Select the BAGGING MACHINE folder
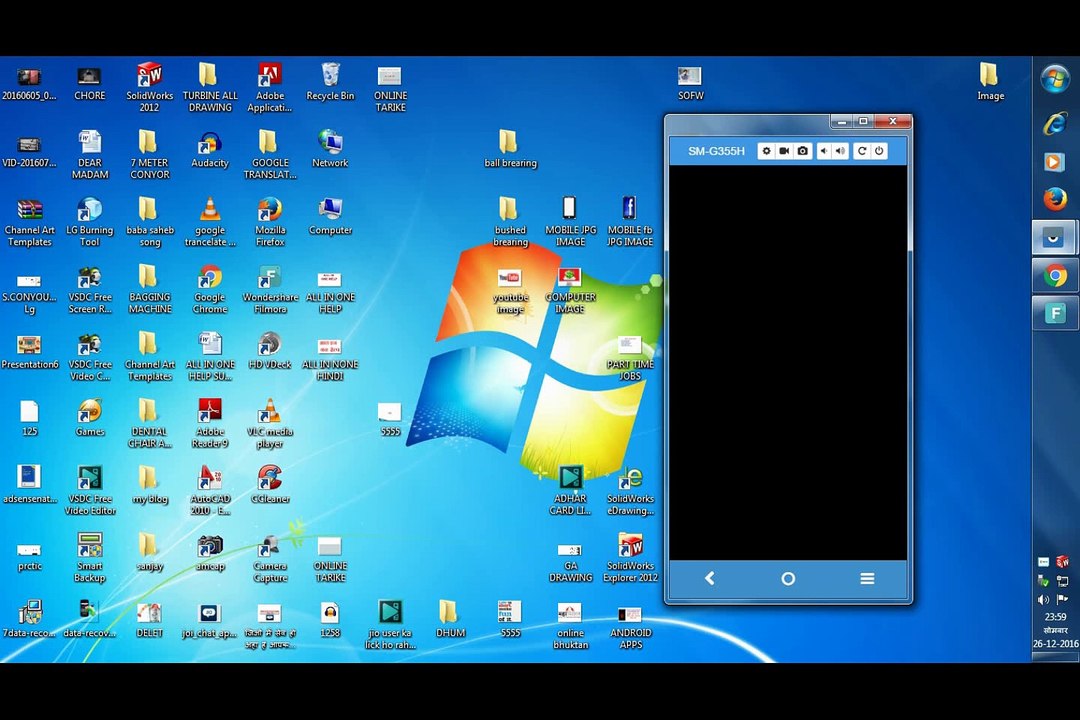 [149, 289]
